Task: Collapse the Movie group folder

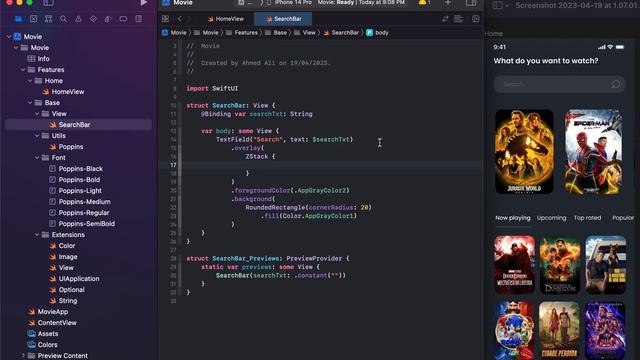Action: (16, 48)
